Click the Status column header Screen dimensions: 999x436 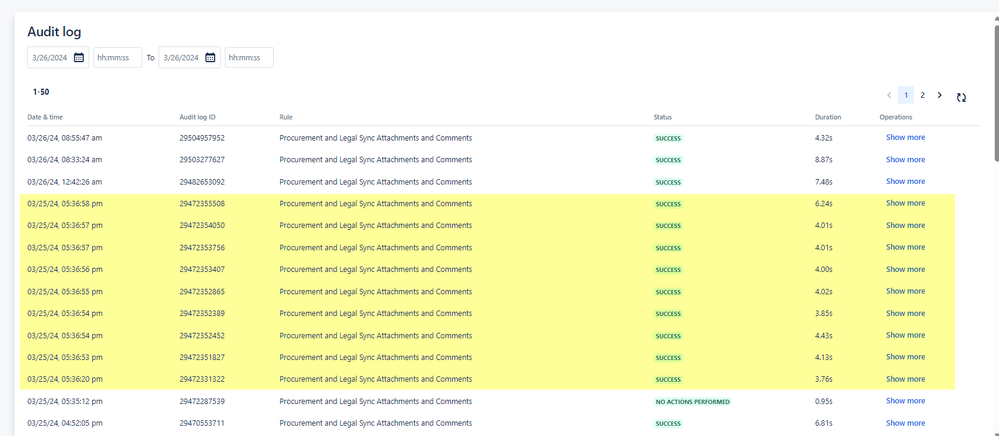[x=663, y=117]
